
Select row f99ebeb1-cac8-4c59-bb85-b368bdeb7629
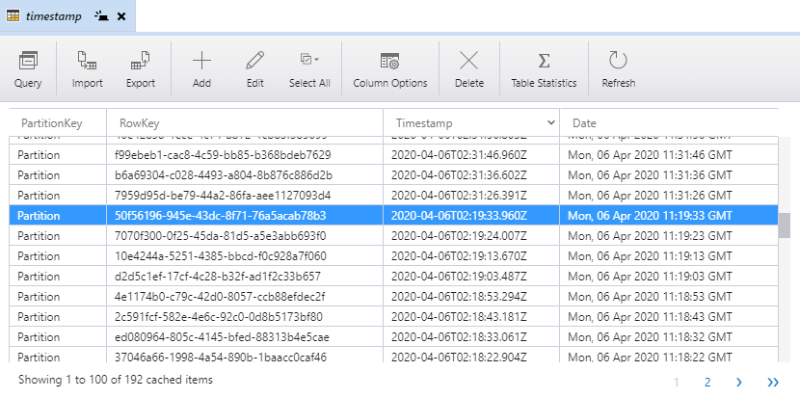394,155
